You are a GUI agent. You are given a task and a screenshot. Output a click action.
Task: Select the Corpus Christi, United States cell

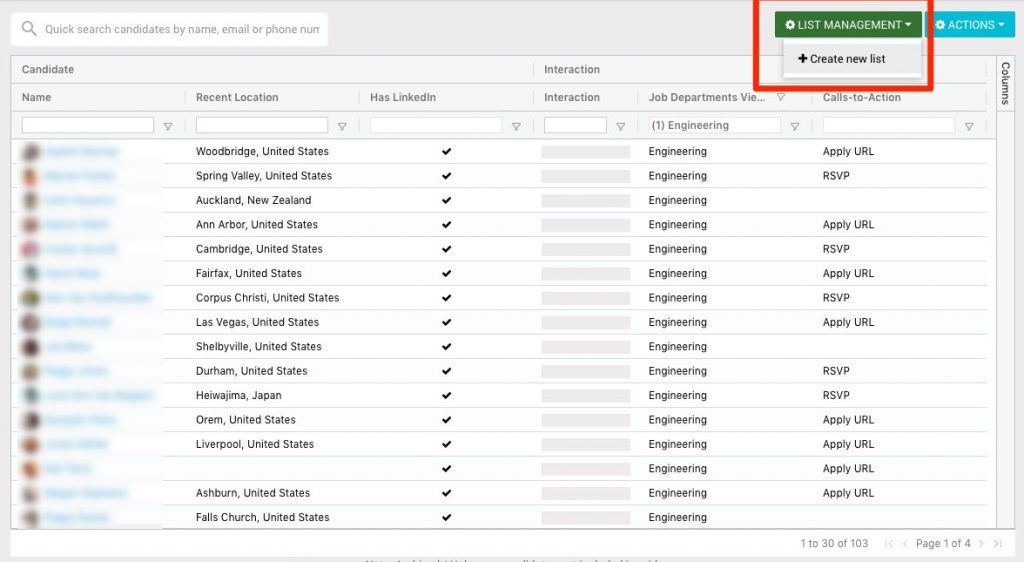point(268,298)
